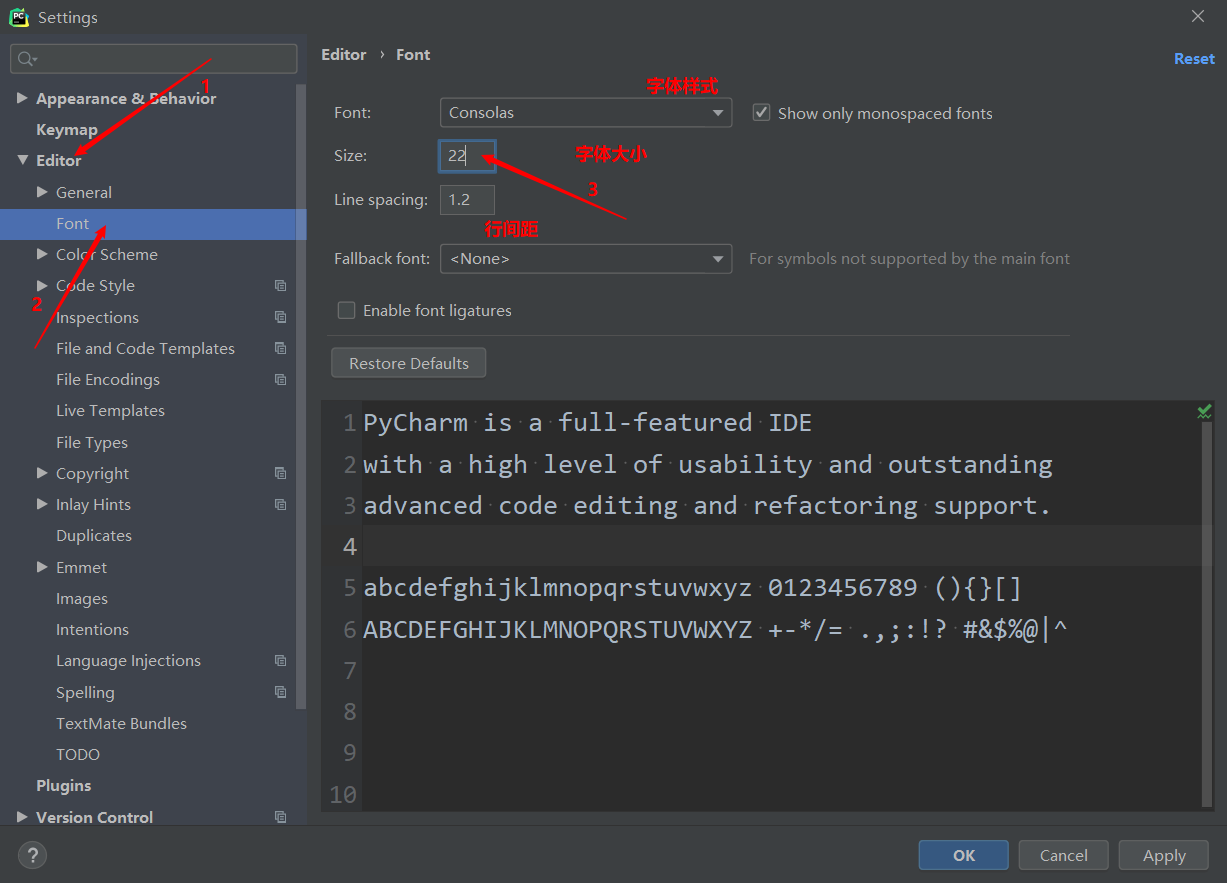The image size is (1227, 883).
Task: Click the lowercase alphabet line in preview
Action: coord(692,587)
